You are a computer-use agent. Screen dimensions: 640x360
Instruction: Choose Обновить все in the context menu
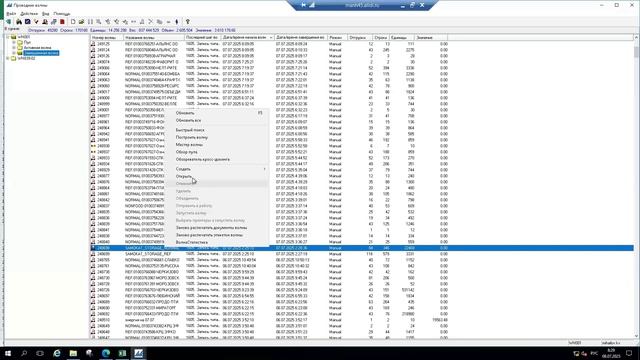point(218,120)
